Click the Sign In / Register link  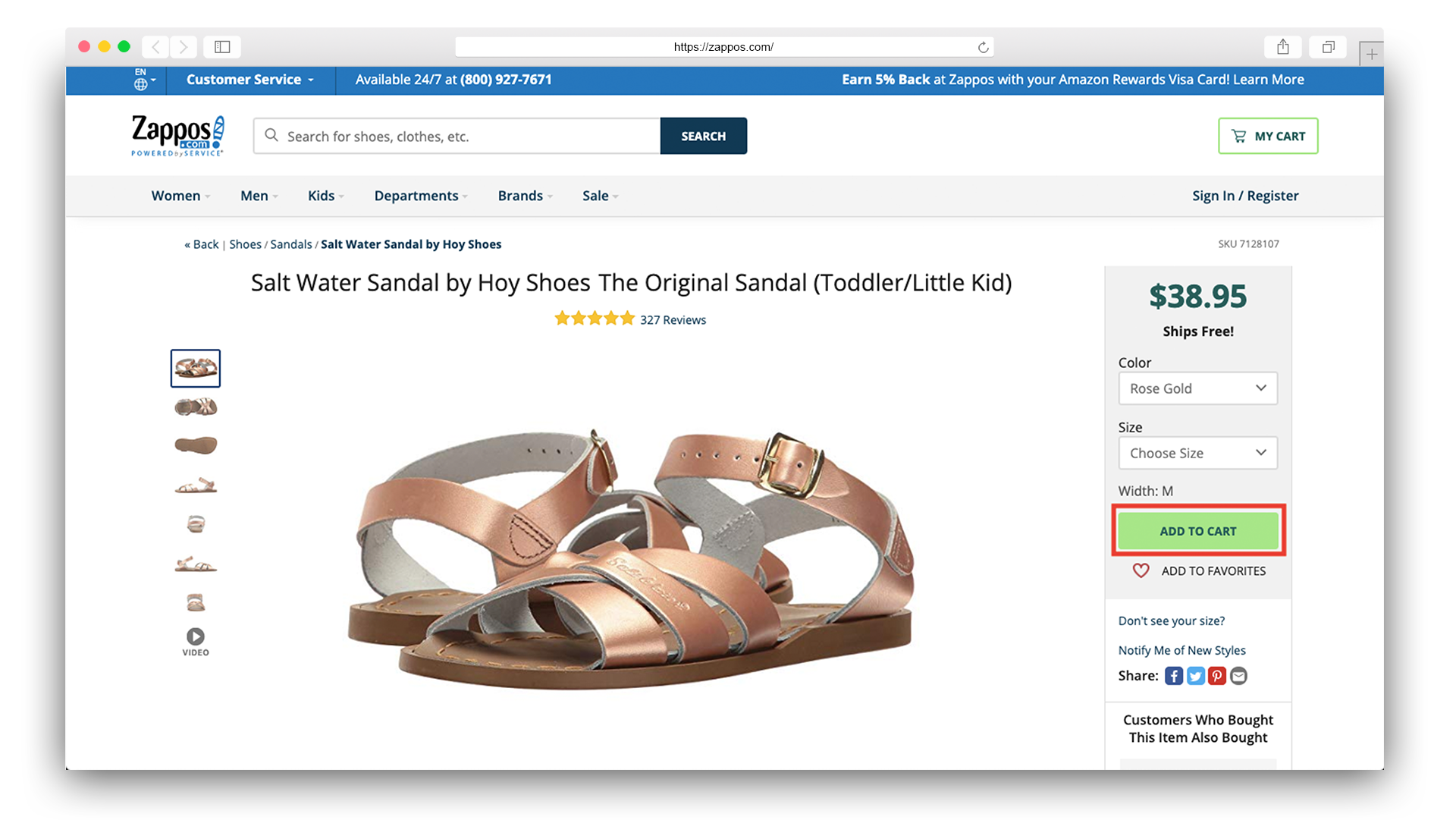1244,196
